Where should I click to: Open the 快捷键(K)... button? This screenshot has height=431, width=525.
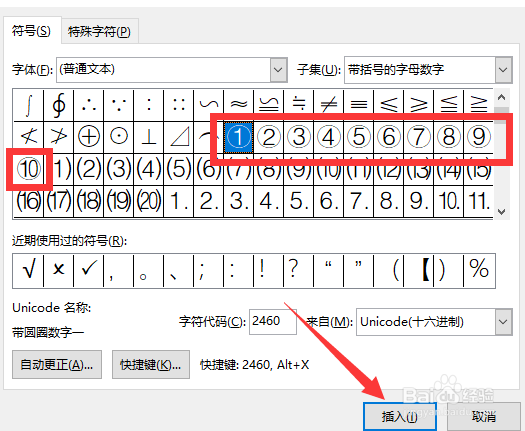coord(151,364)
